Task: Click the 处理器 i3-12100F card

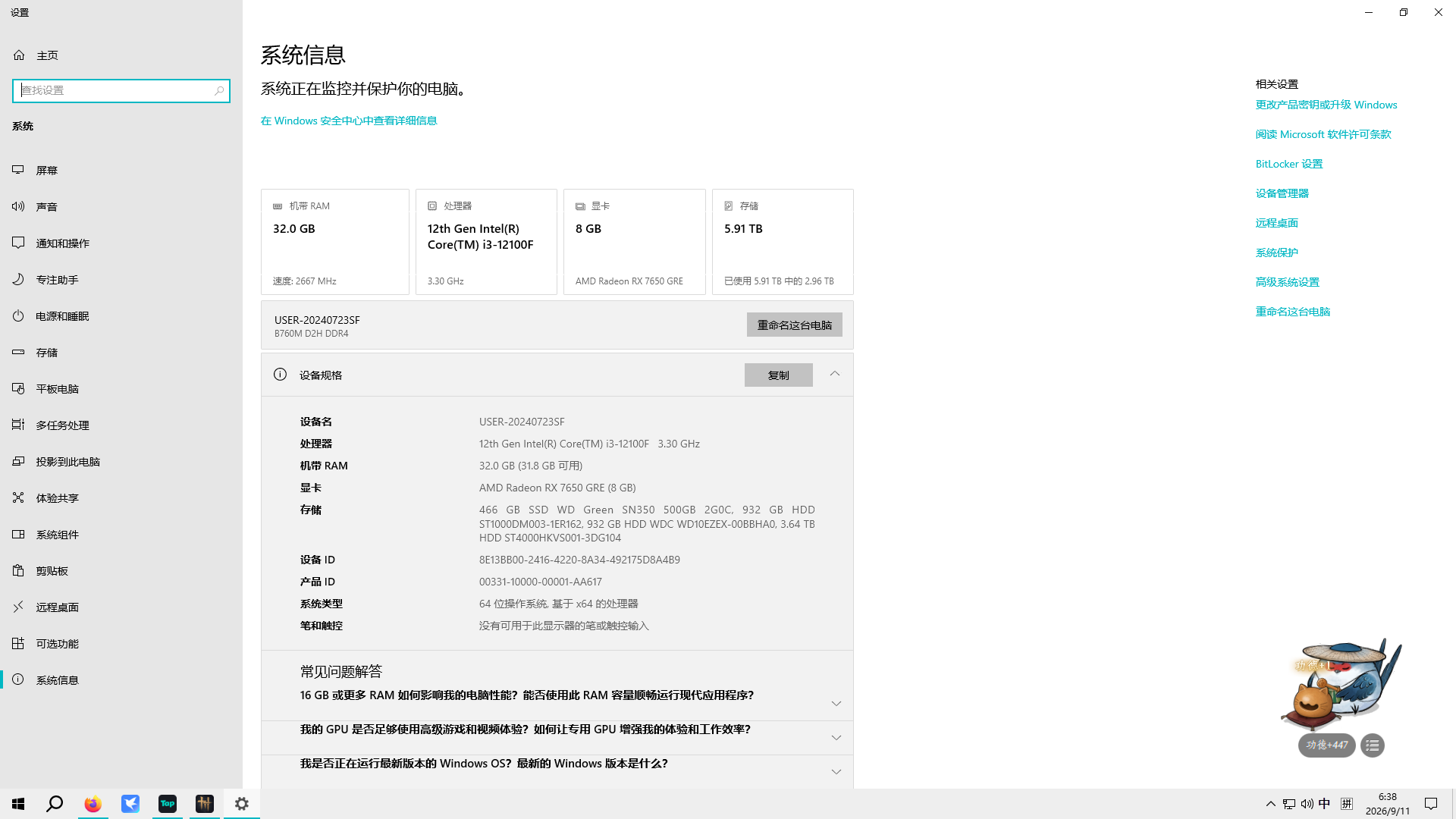Action: click(x=486, y=242)
